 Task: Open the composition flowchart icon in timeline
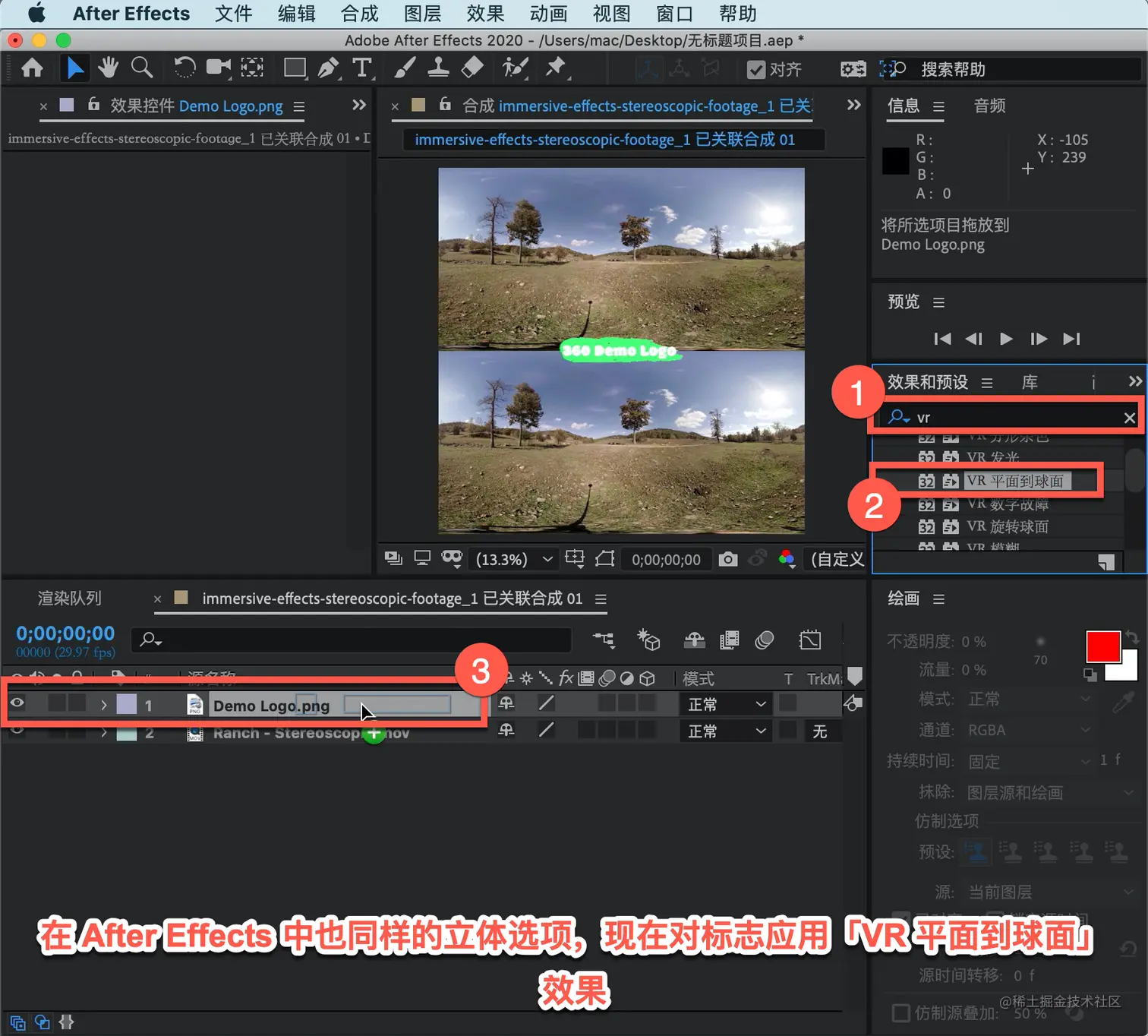[x=604, y=640]
